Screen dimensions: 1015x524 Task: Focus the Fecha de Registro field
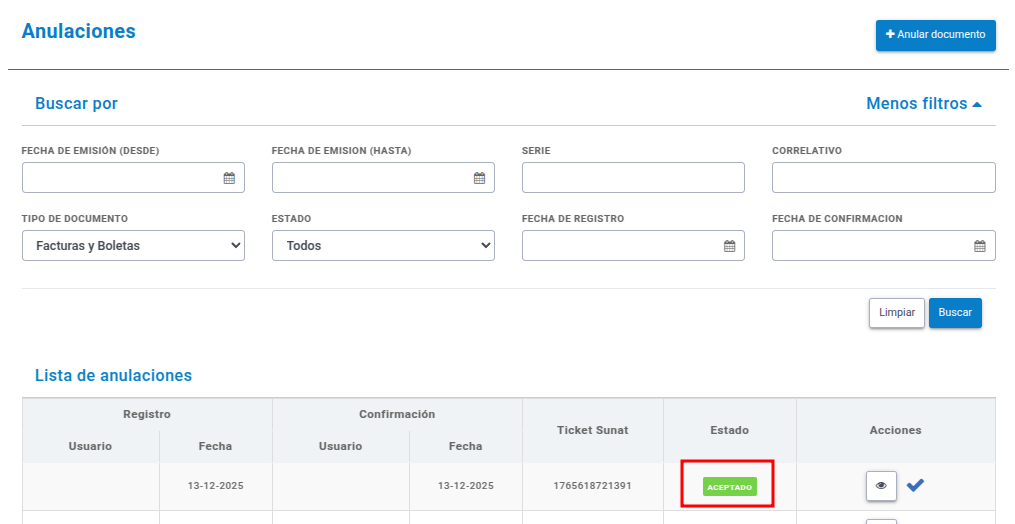[633, 245]
